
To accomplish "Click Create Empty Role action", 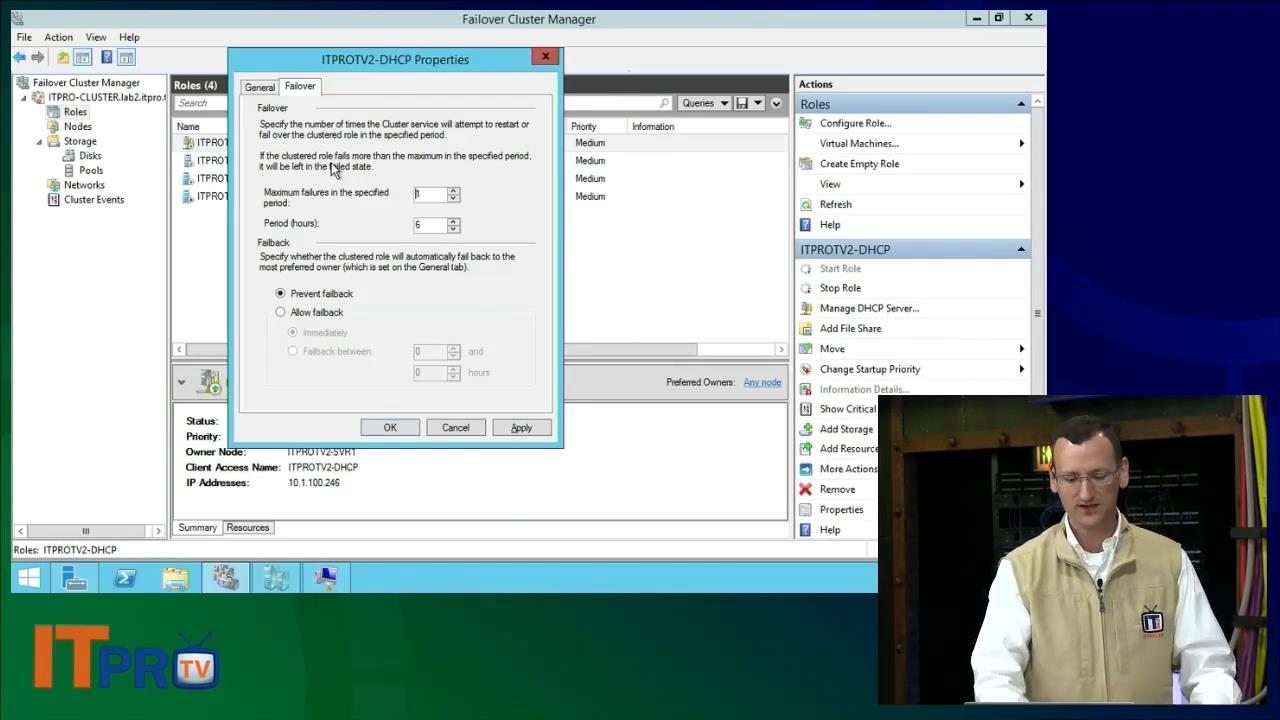I will (x=859, y=164).
